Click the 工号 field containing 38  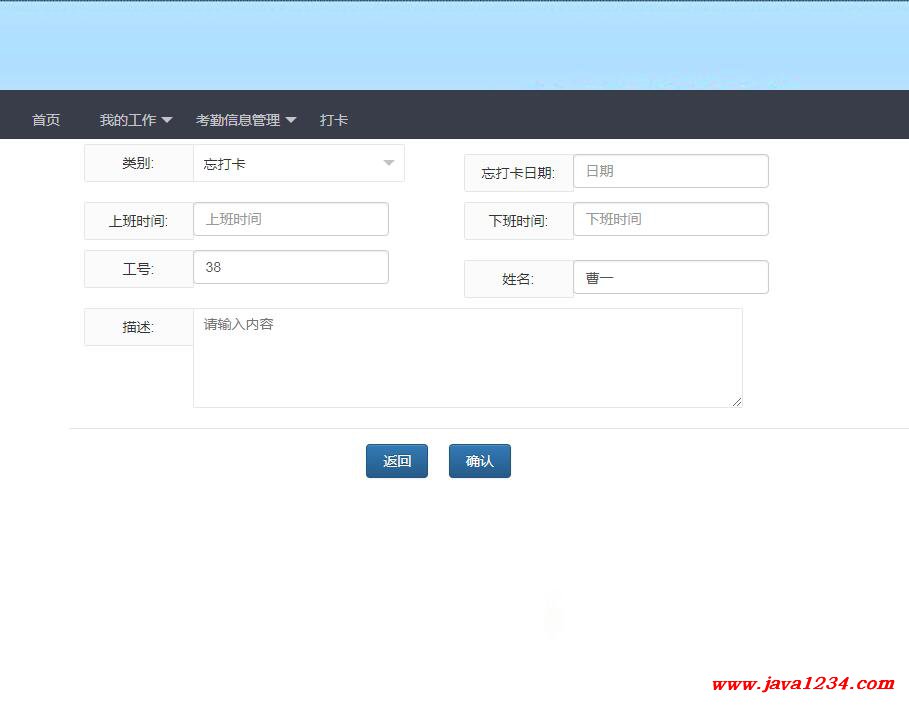click(290, 267)
